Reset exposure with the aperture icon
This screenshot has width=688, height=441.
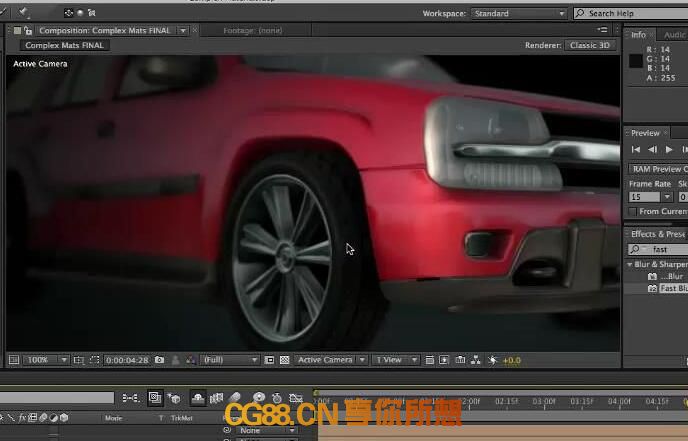492,360
